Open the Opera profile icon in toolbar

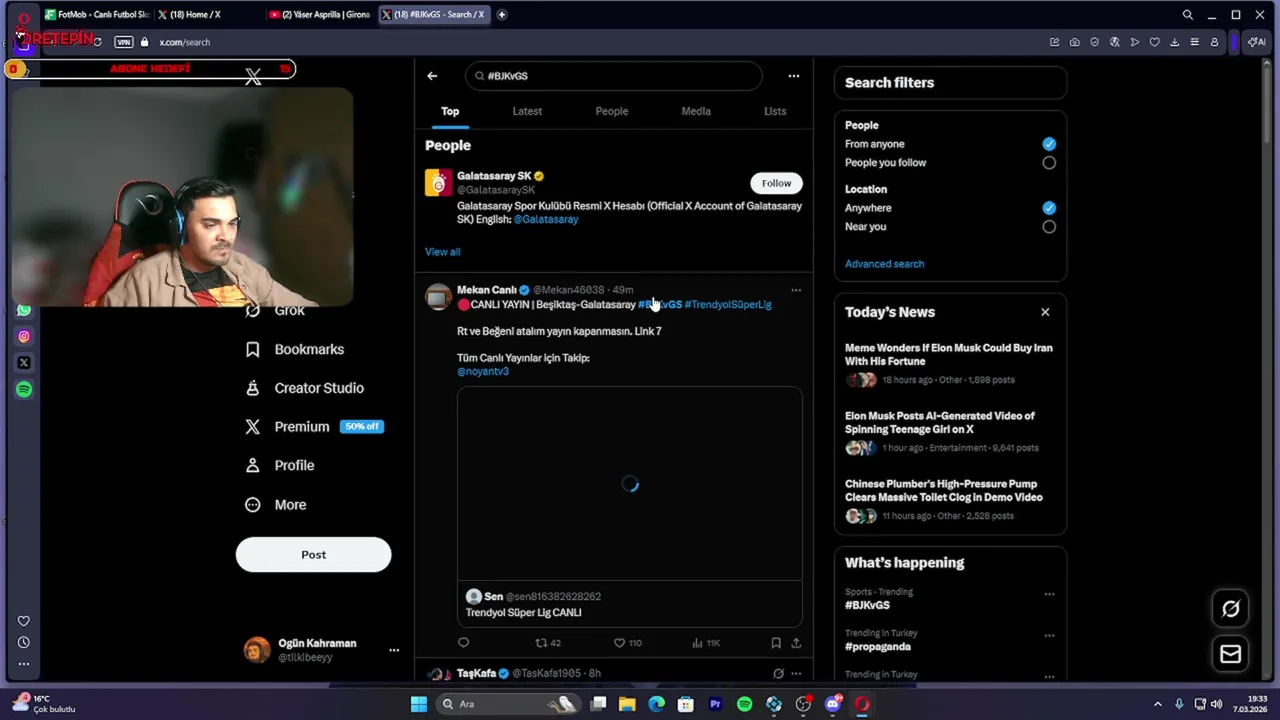[1214, 42]
